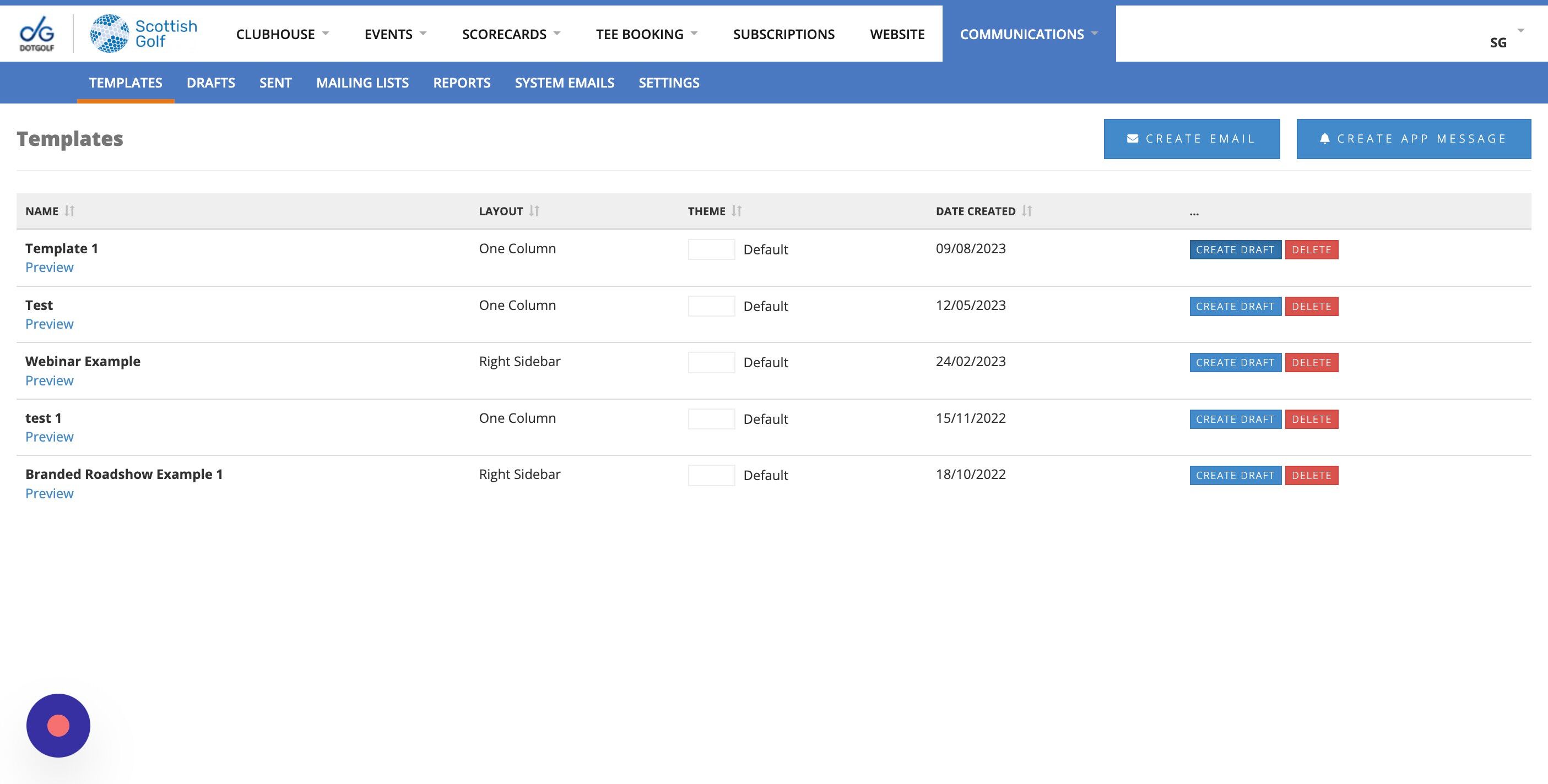Click the Scottish Golf globe logo
Viewport: 1548px width, 784px height.
tap(110, 33)
